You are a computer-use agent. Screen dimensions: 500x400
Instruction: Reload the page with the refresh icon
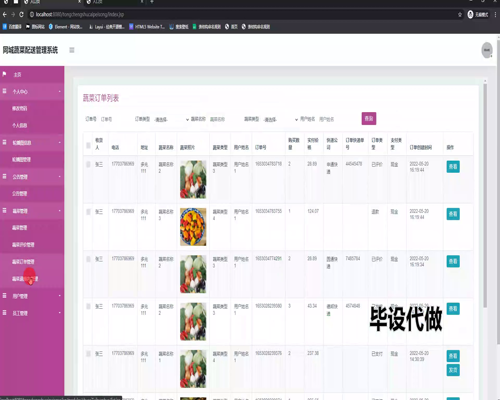tap(22, 14)
